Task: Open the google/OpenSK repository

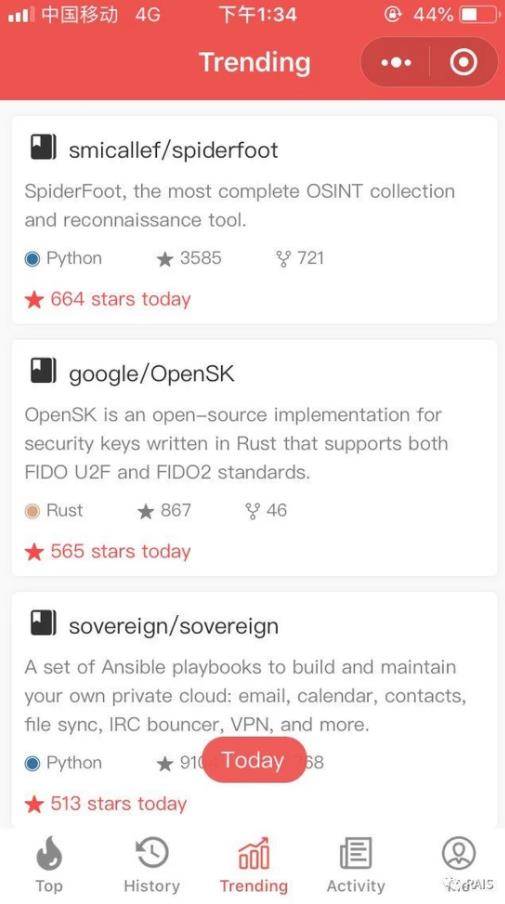Action: 152,374
